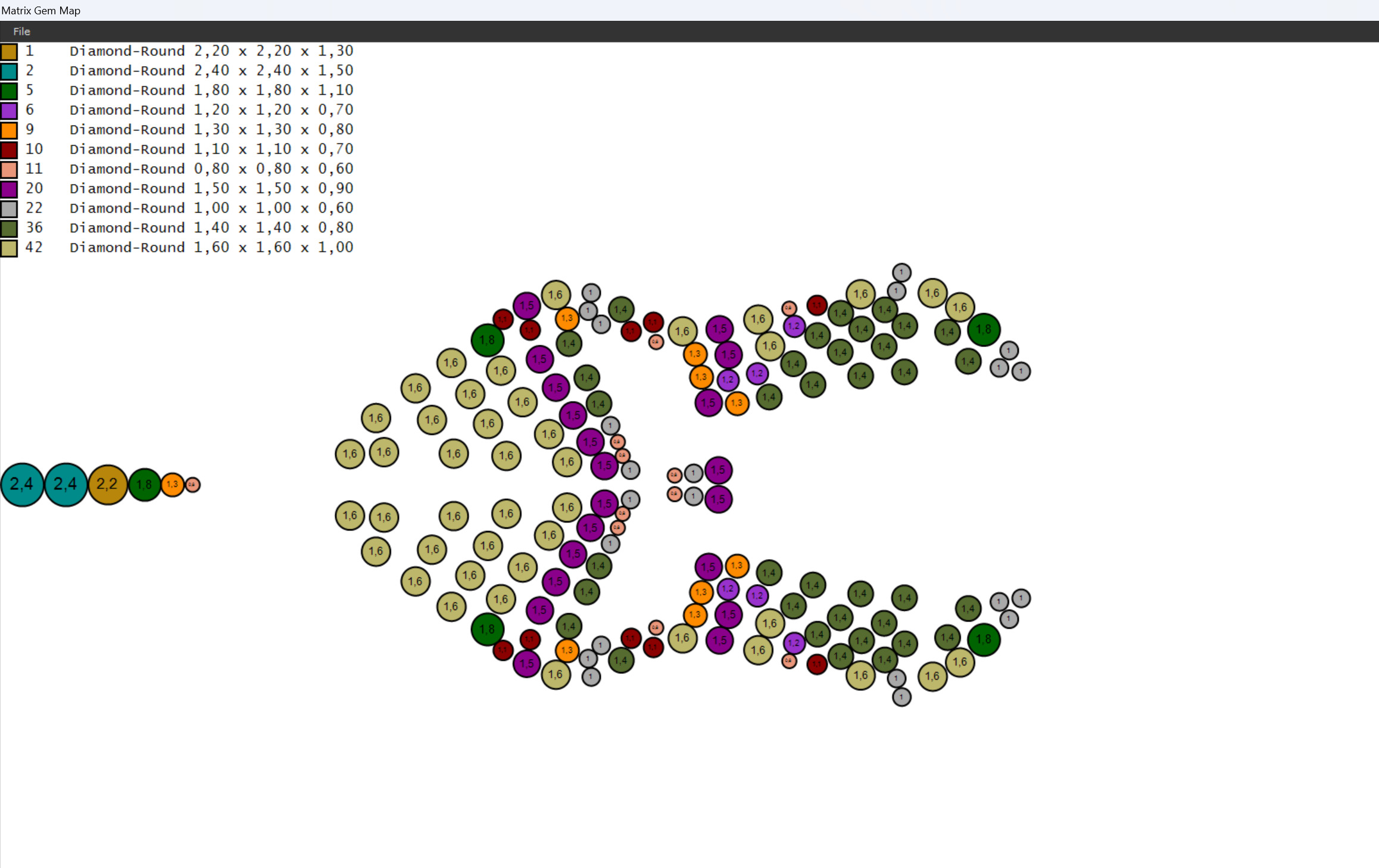Click the green 1,8 gem at lower right
This screenshot has height=868, width=1379.
[984, 639]
